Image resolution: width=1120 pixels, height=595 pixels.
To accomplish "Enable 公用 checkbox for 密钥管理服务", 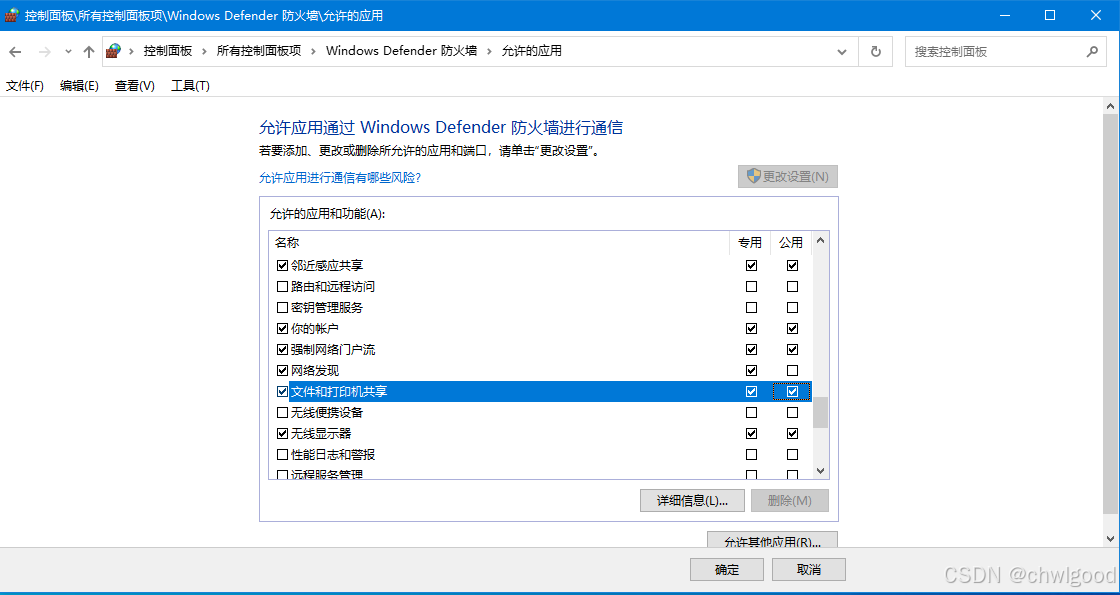I will (792, 308).
